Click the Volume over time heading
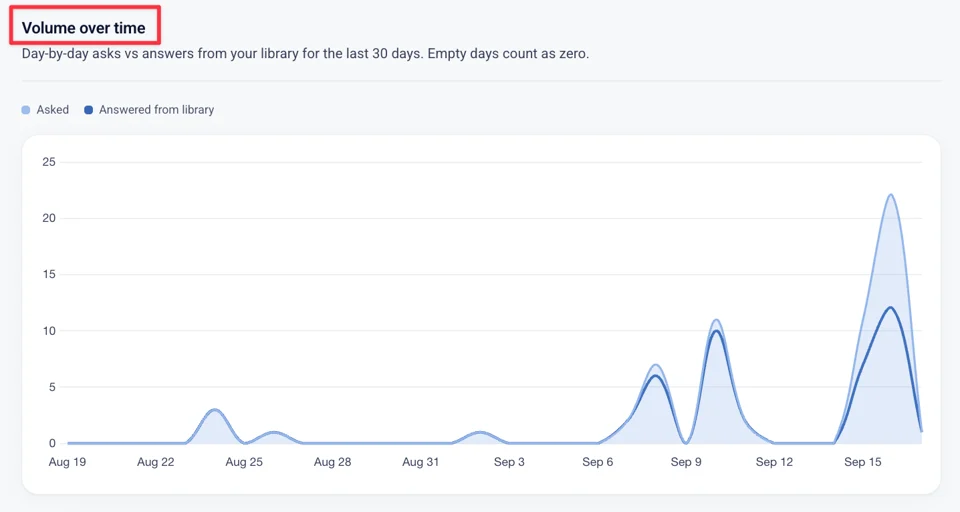Viewport: 960px width, 512px height. [x=84, y=28]
